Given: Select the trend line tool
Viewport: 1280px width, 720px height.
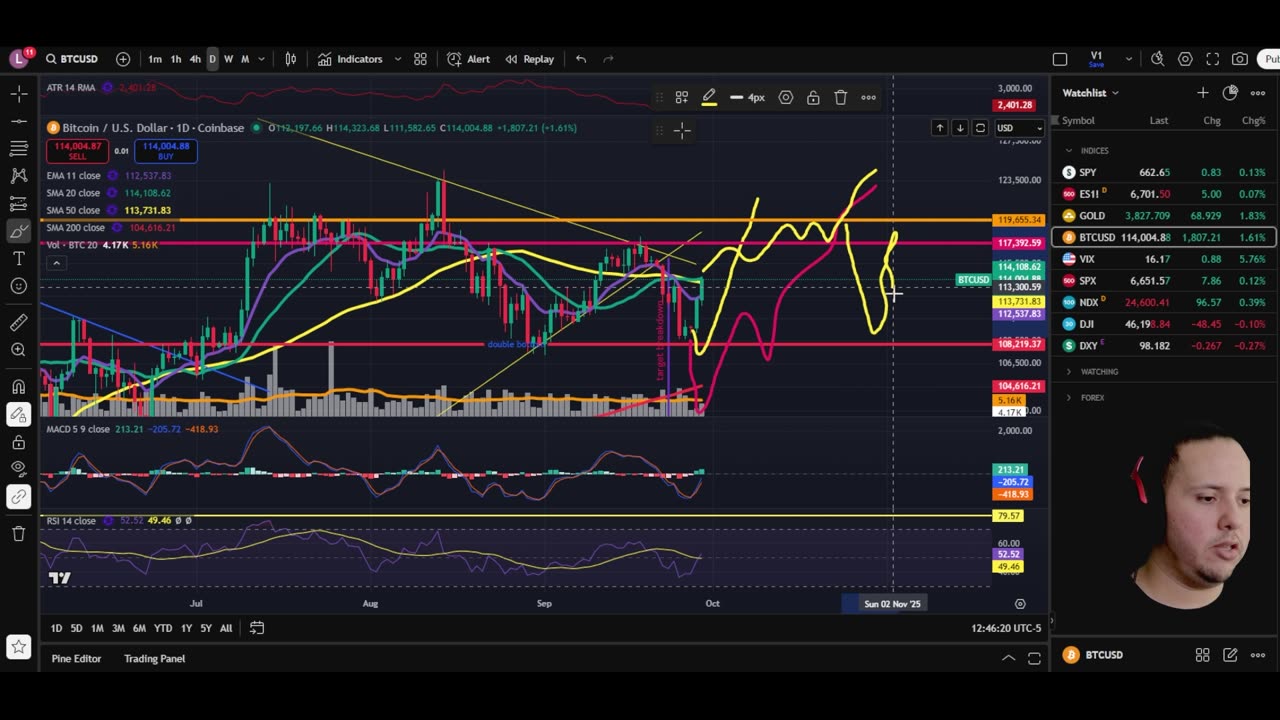Looking at the screenshot, I should point(19,121).
